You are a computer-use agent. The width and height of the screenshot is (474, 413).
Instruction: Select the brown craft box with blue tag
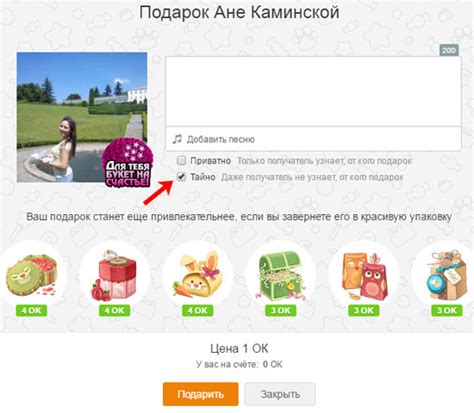click(x=447, y=275)
